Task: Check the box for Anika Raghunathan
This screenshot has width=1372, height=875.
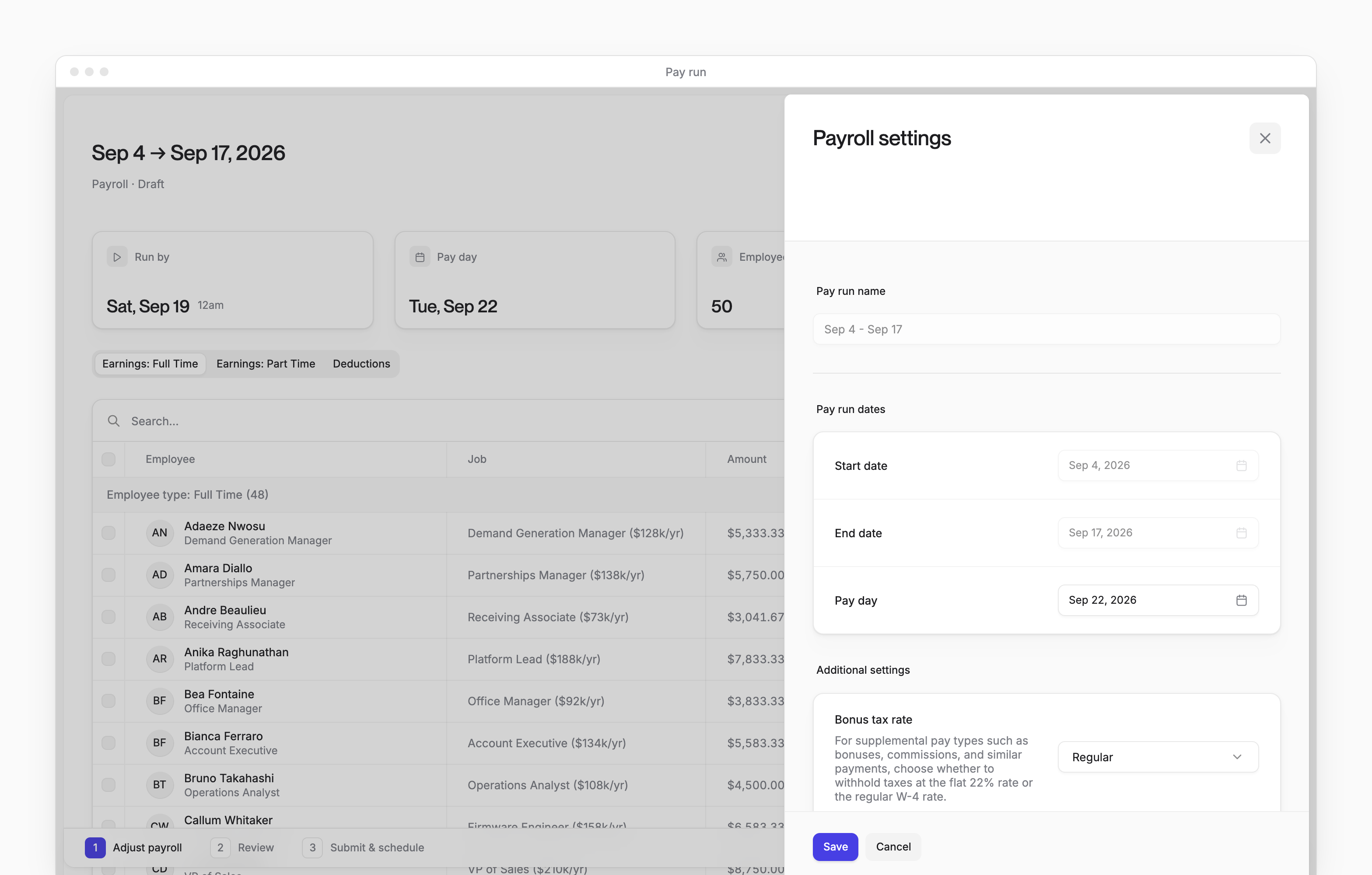Action: [108, 659]
